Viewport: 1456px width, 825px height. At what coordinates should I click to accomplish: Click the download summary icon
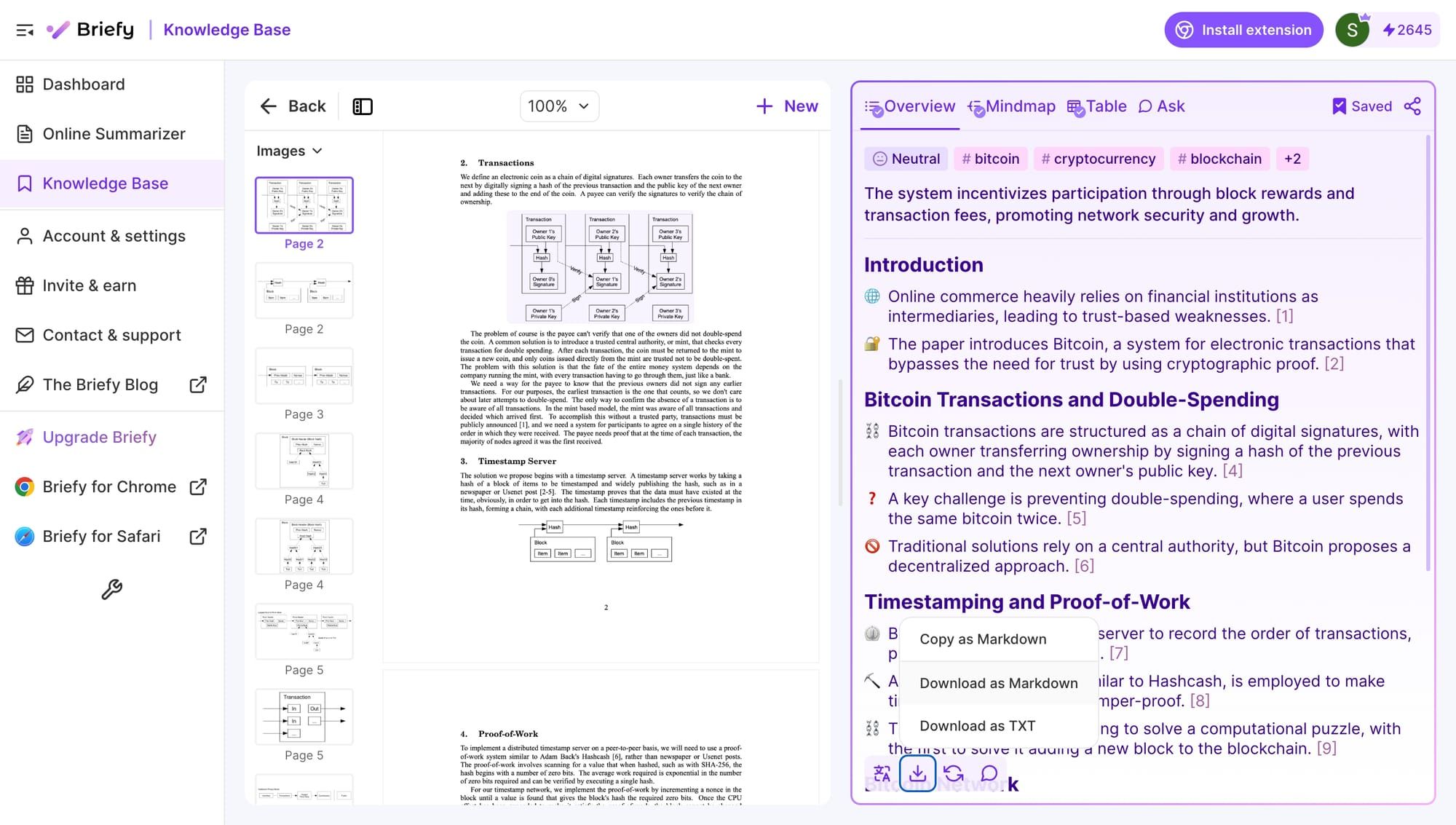tap(919, 773)
